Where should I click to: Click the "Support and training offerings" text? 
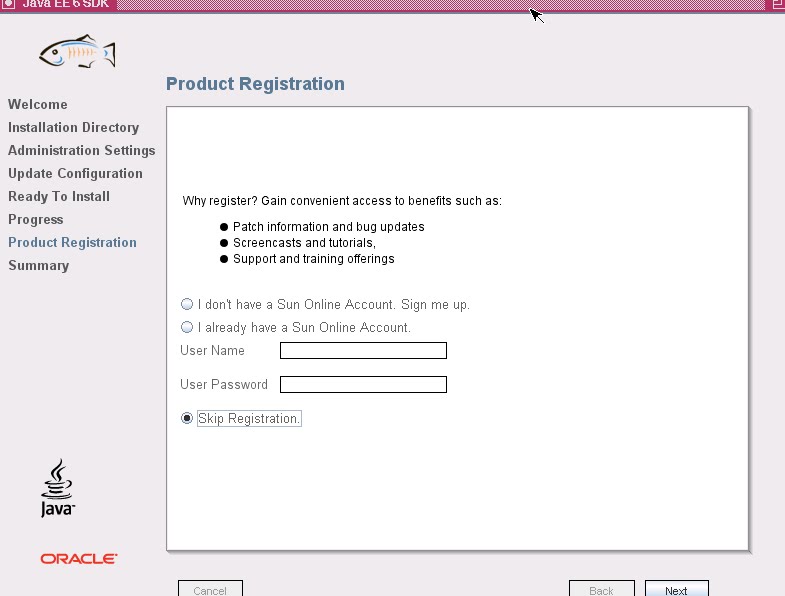coord(313,259)
